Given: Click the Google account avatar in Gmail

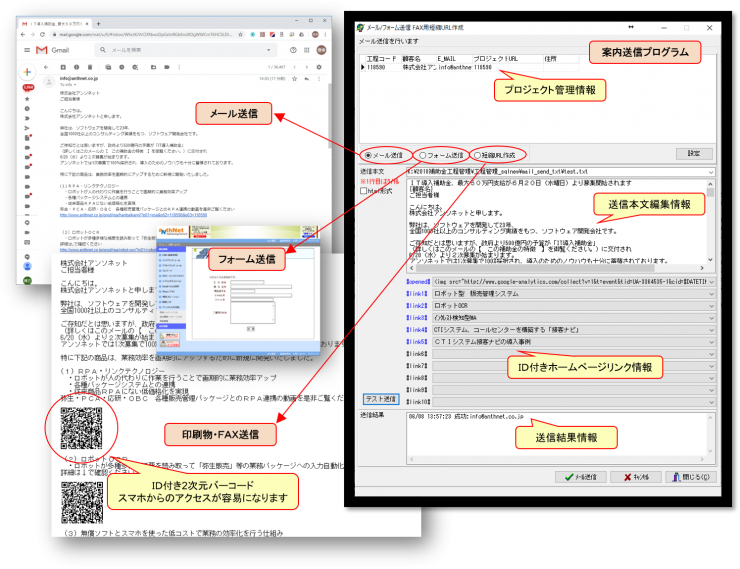Looking at the screenshot, I should (x=321, y=50).
